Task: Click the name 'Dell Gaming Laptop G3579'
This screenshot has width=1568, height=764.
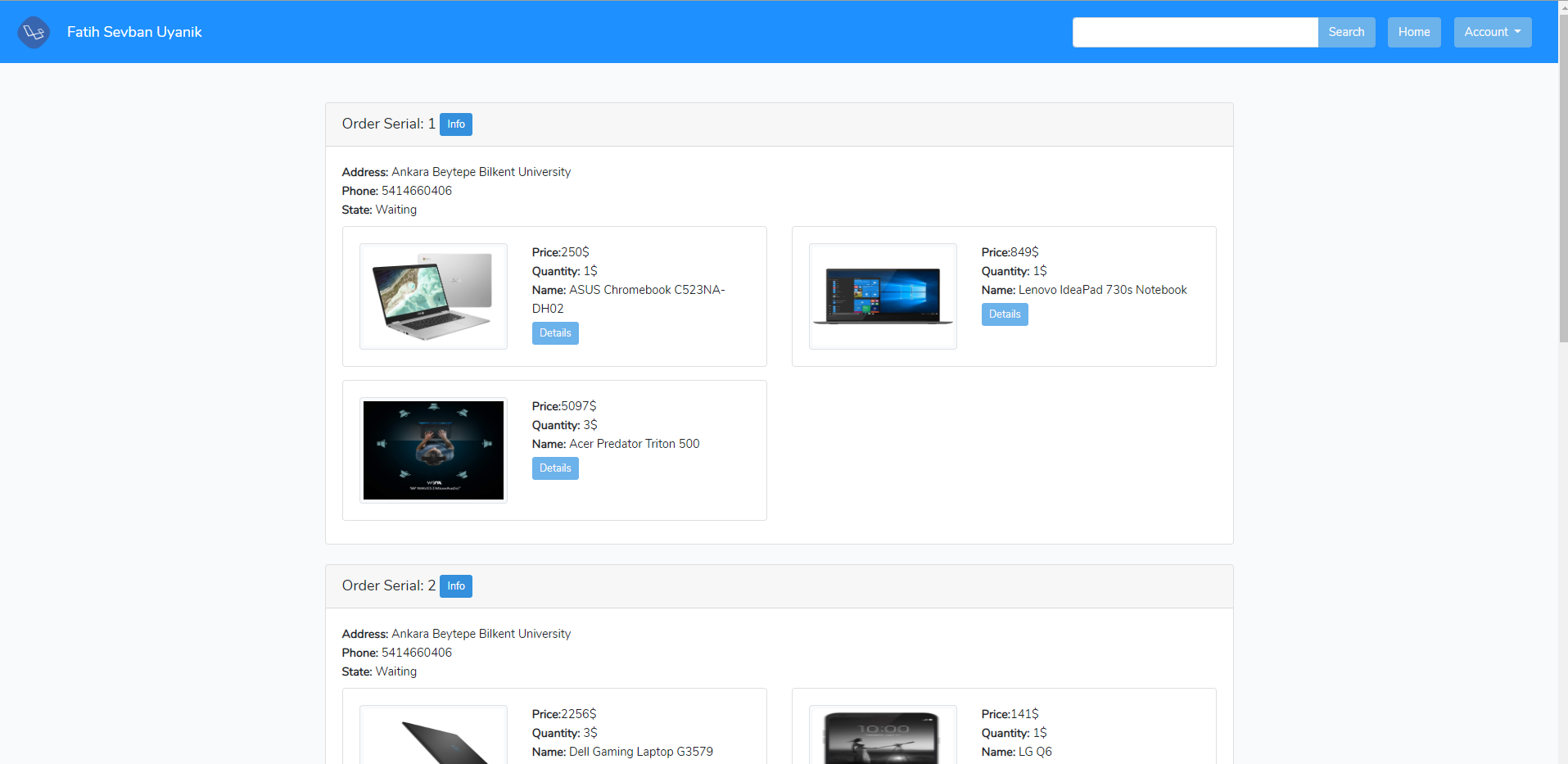Action: (641, 752)
